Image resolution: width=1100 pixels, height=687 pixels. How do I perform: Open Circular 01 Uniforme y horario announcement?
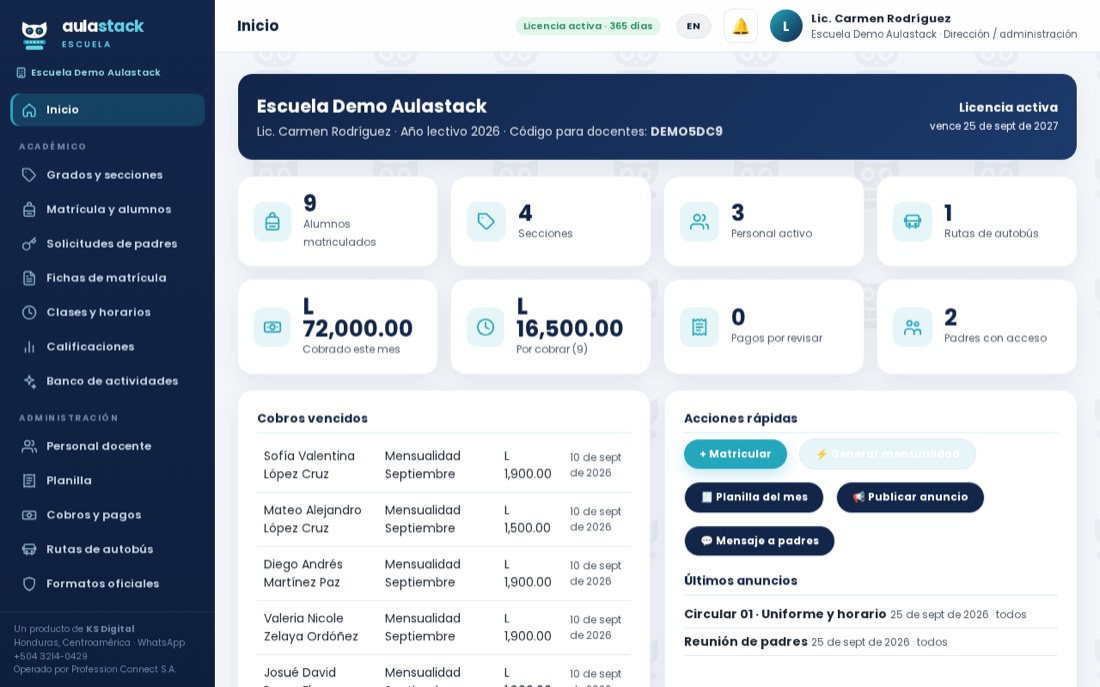785,614
